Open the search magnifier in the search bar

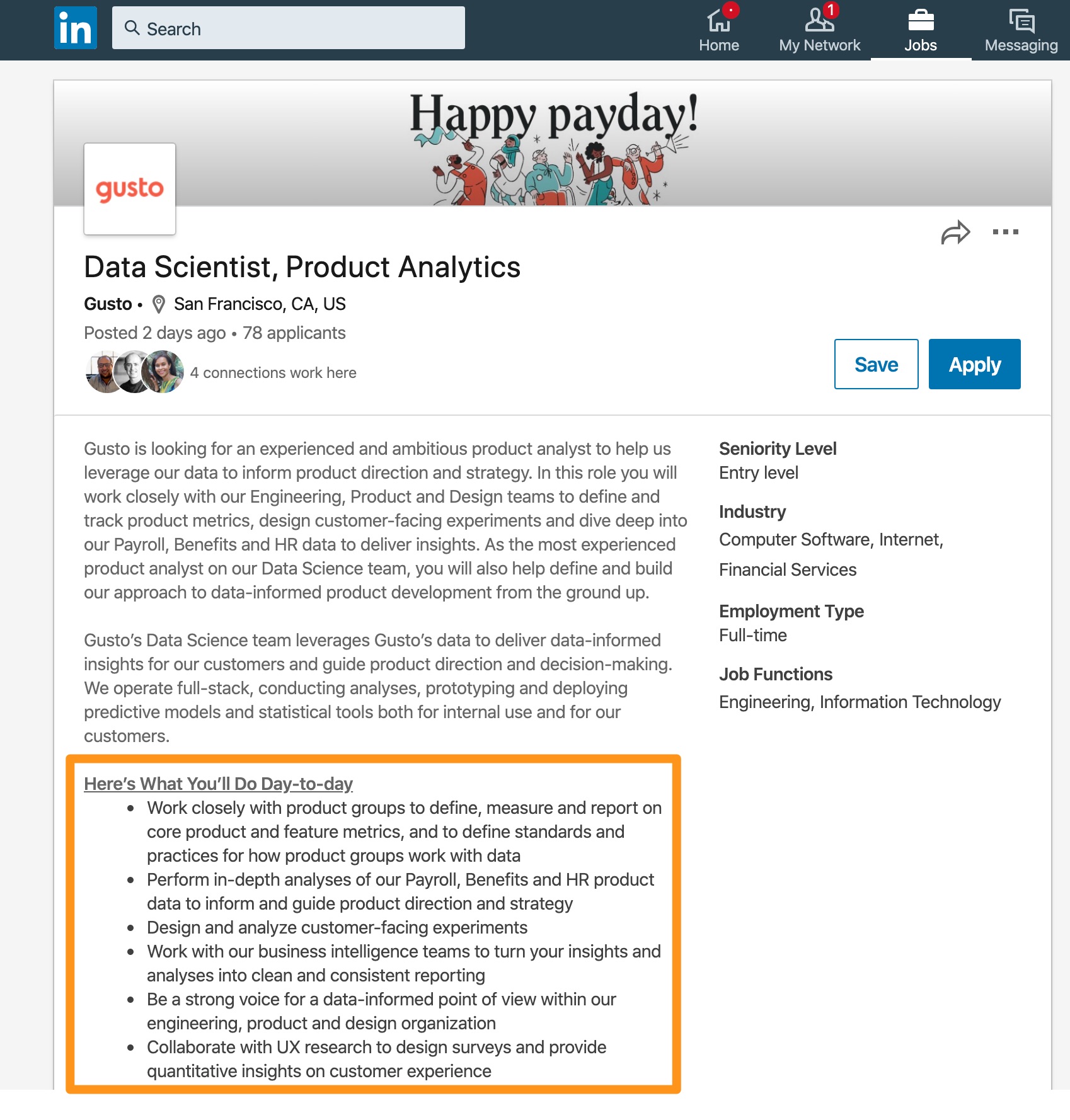pos(132,28)
